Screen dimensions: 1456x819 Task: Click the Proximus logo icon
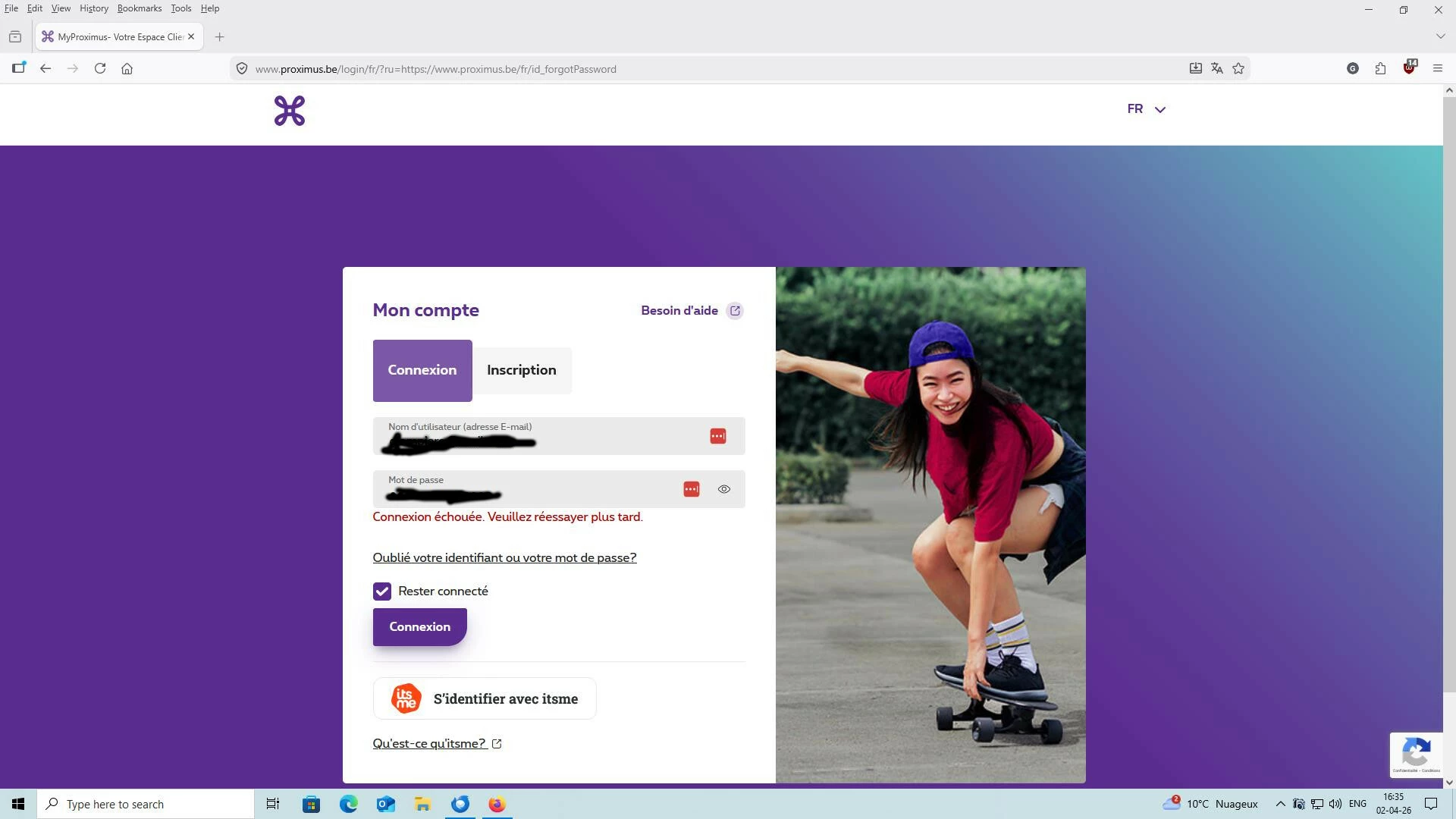tap(289, 111)
